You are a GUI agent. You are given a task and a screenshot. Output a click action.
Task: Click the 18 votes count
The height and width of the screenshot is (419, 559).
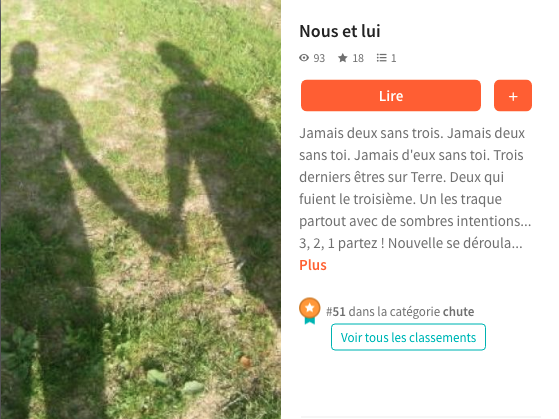point(358,58)
